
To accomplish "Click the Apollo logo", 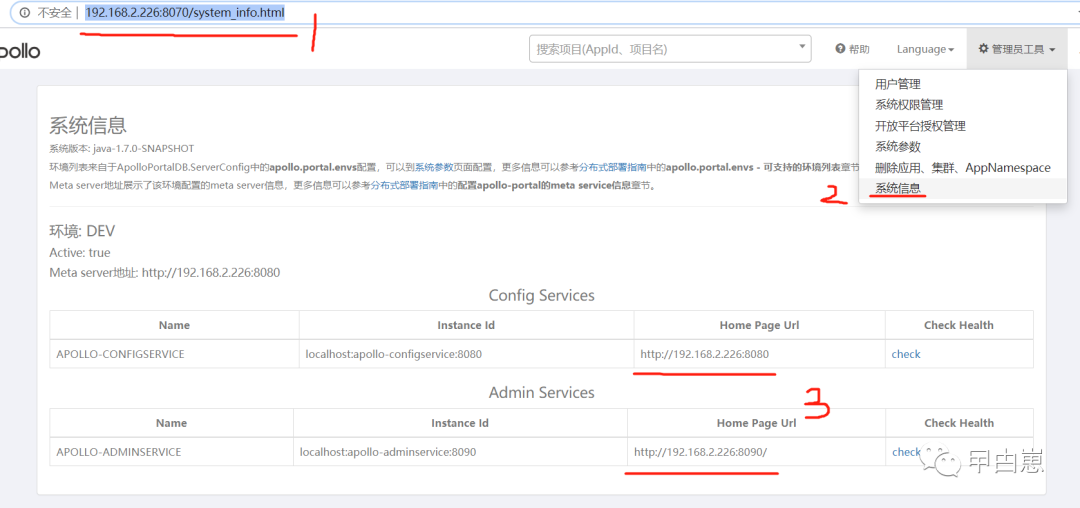I will 20,51.
